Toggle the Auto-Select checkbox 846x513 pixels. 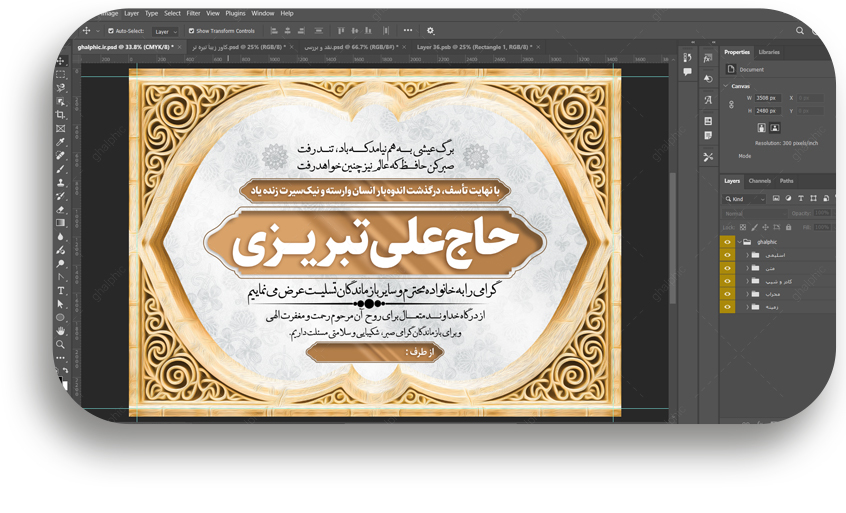pos(111,31)
